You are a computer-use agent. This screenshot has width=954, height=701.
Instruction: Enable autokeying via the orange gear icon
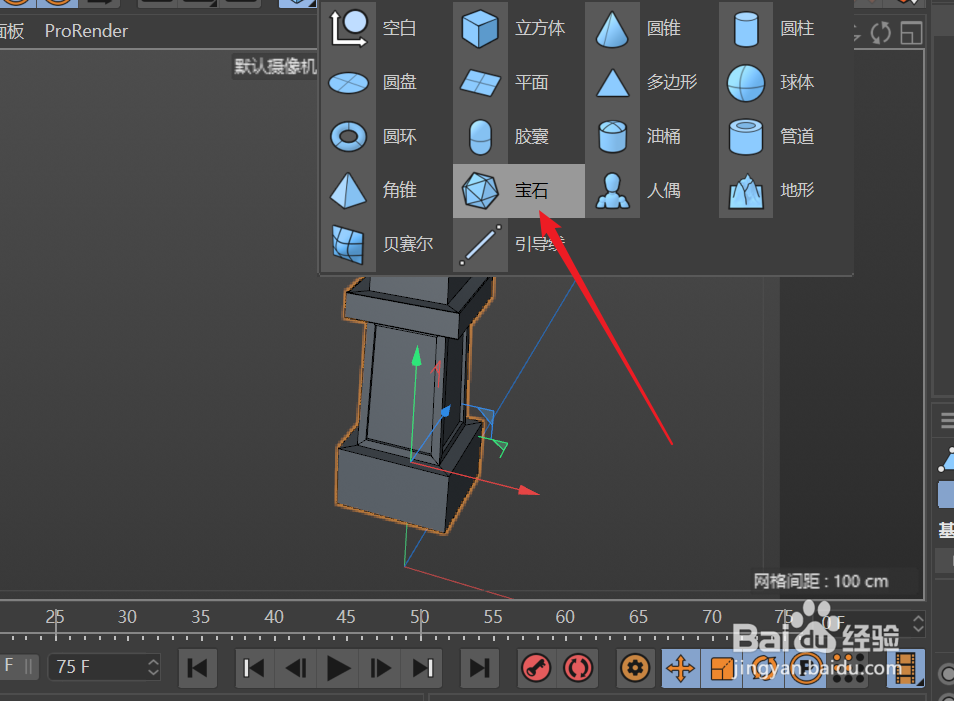click(x=636, y=668)
